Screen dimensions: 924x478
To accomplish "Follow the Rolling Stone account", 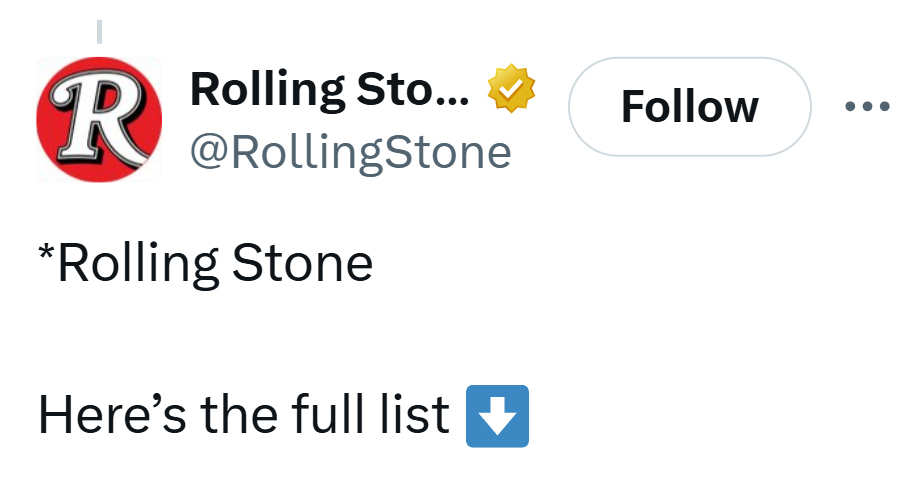I will (x=689, y=107).
